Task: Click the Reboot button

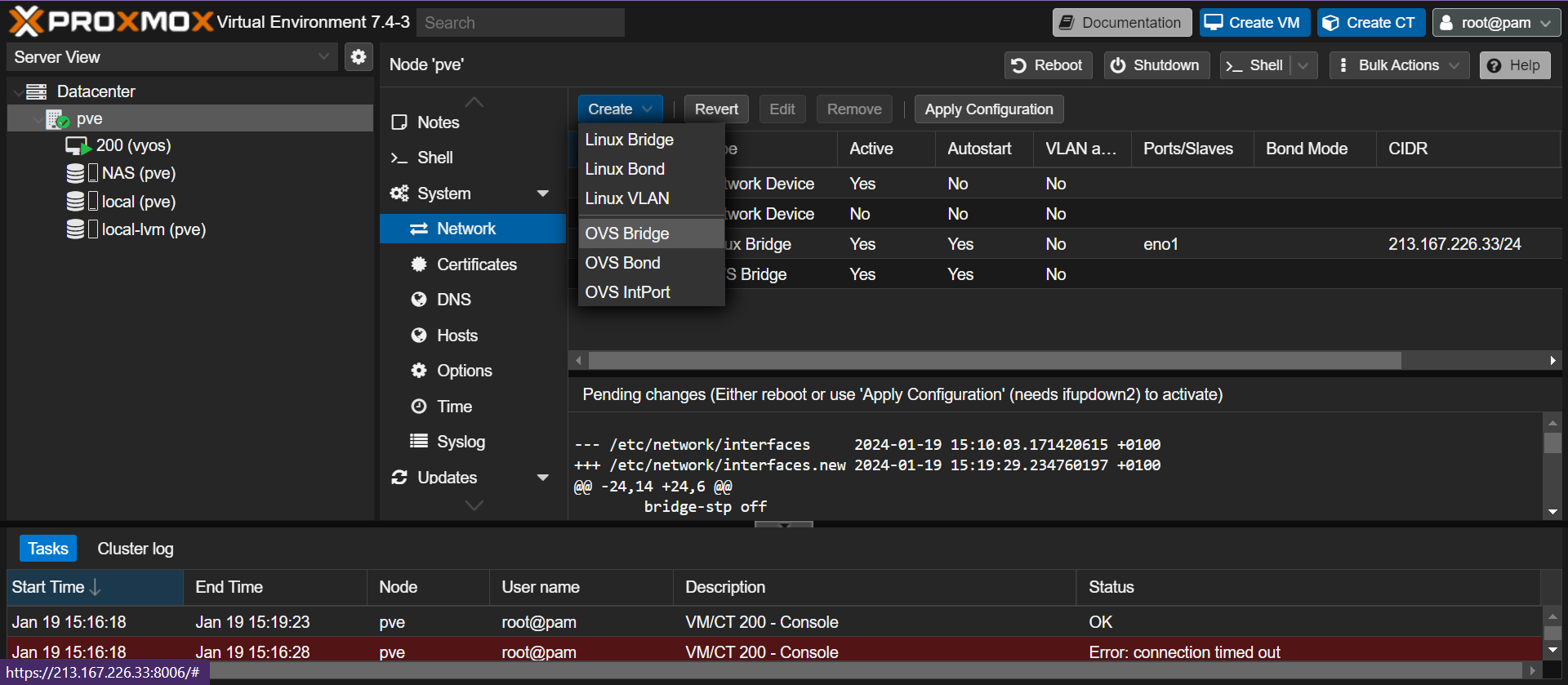Action: click(x=1047, y=65)
